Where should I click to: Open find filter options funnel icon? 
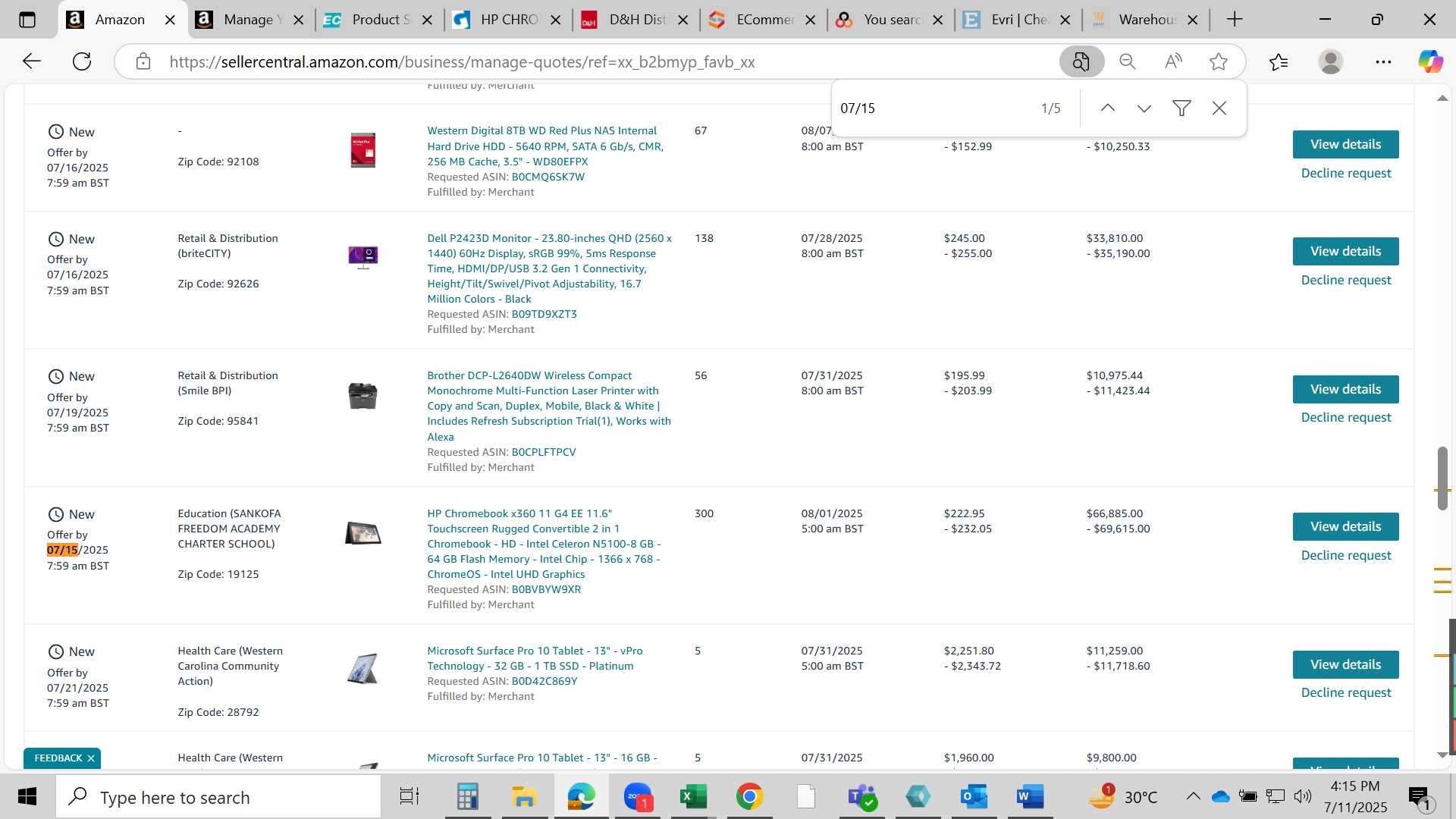(x=1181, y=108)
